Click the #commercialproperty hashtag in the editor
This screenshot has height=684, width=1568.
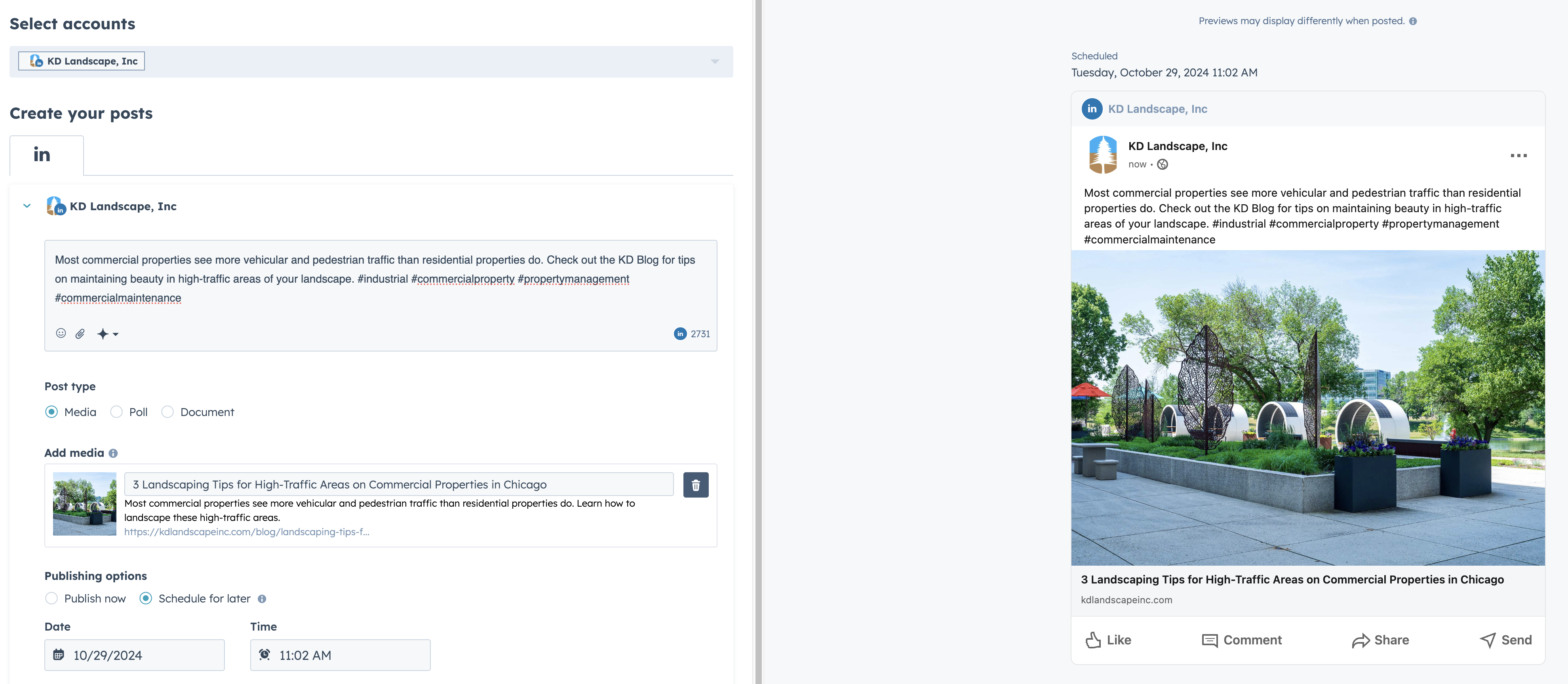coord(462,279)
